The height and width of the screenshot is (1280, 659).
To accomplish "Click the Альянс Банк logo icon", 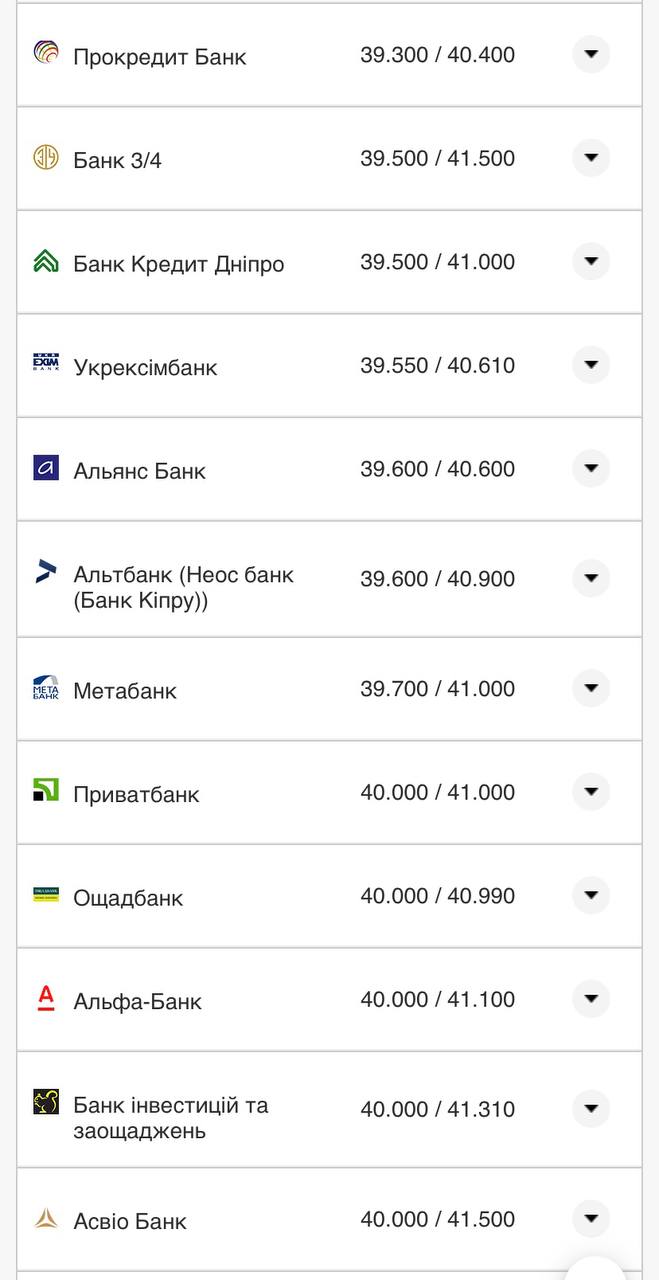I will pos(46,468).
